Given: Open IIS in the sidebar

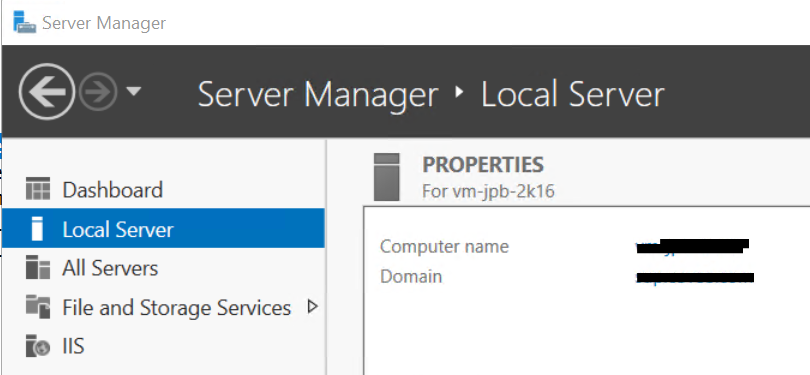Looking at the screenshot, I should click(73, 346).
